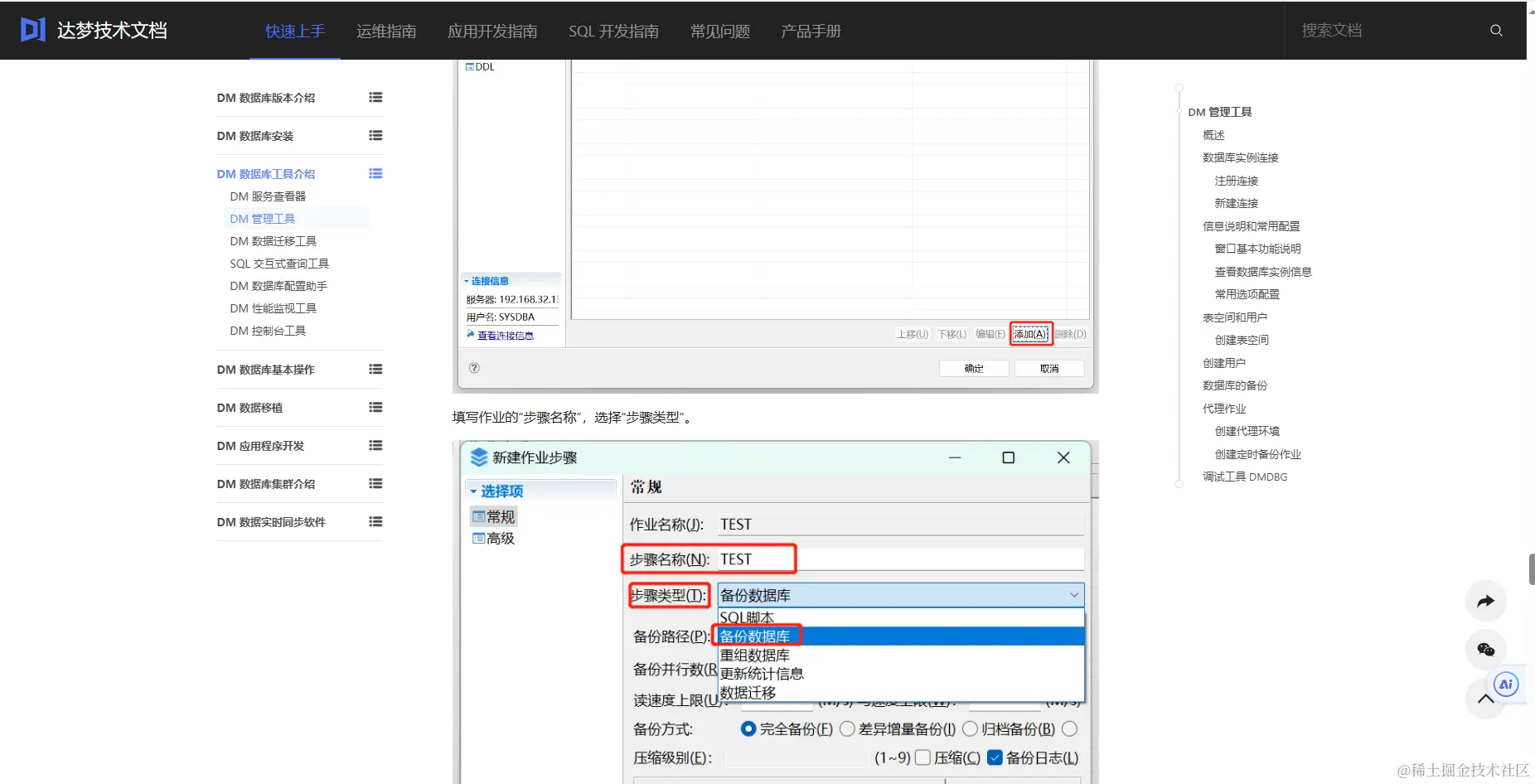
Task: Click the 确定 button
Action: [x=974, y=368]
